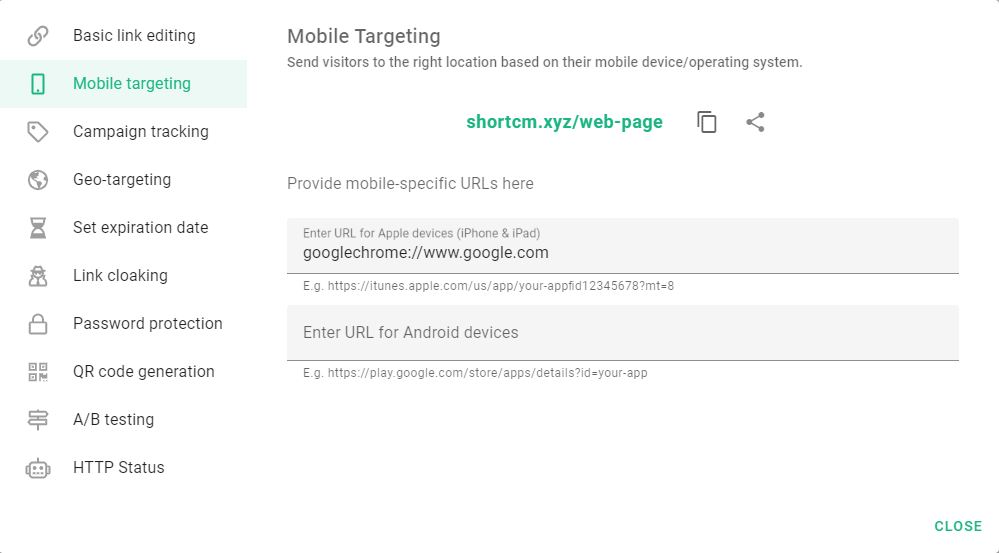Open the QR code generation page
The height and width of the screenshot is (553, 999).
144,372
